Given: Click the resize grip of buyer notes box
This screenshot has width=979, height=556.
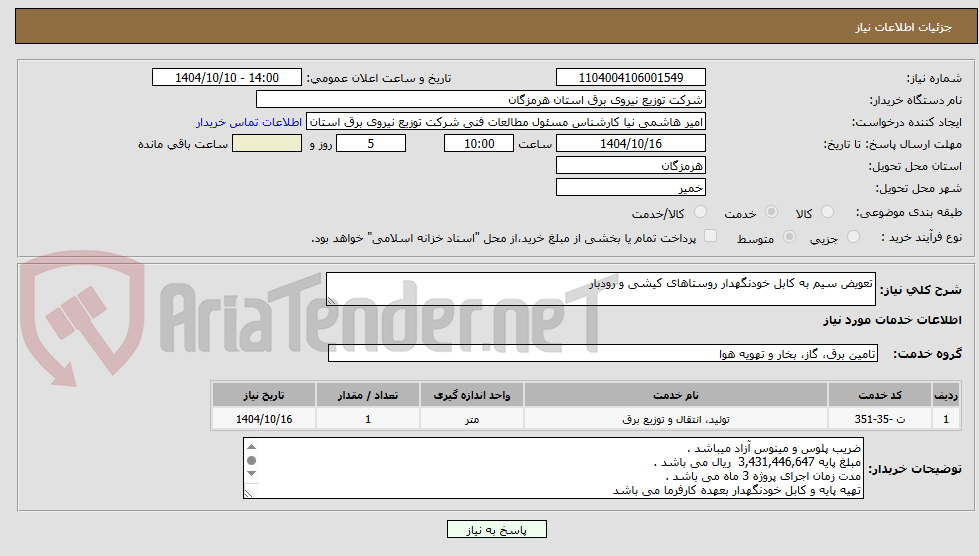Looking at the screenshot, I should point(248,494).
